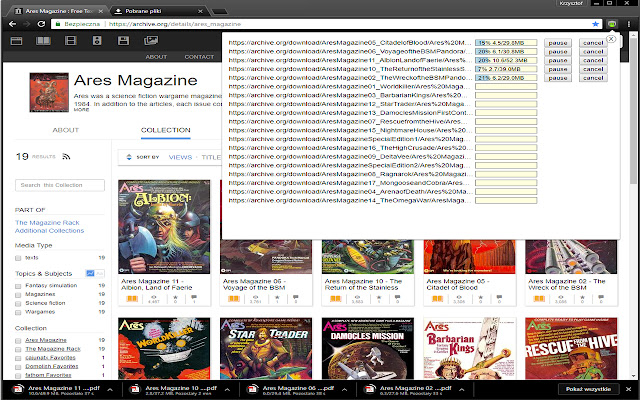Pause the AresMagazine05 CitadelofBlood download
This screenshot has height=400, width=640.
point(558,43)
